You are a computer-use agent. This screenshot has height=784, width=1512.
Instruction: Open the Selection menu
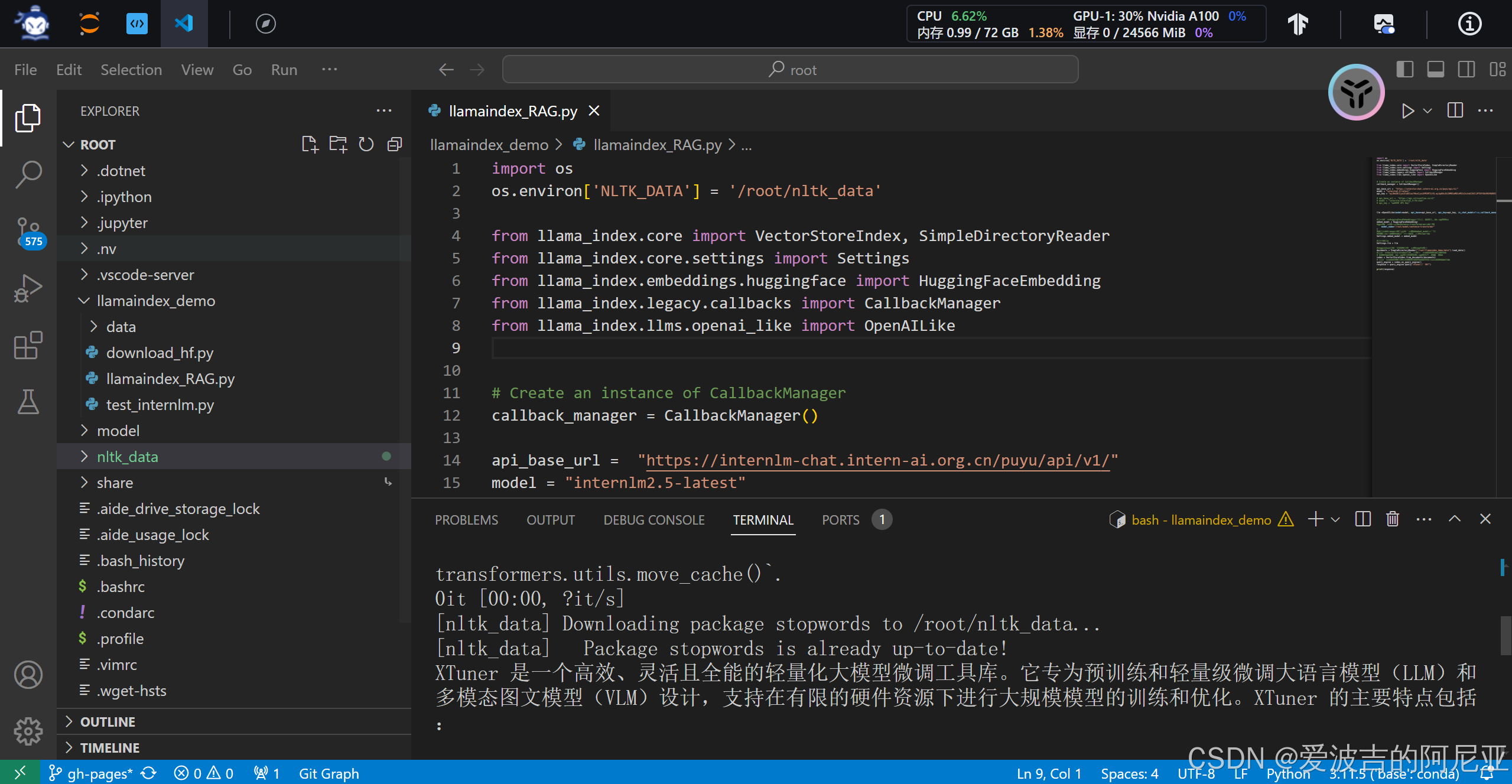[131, 70]
